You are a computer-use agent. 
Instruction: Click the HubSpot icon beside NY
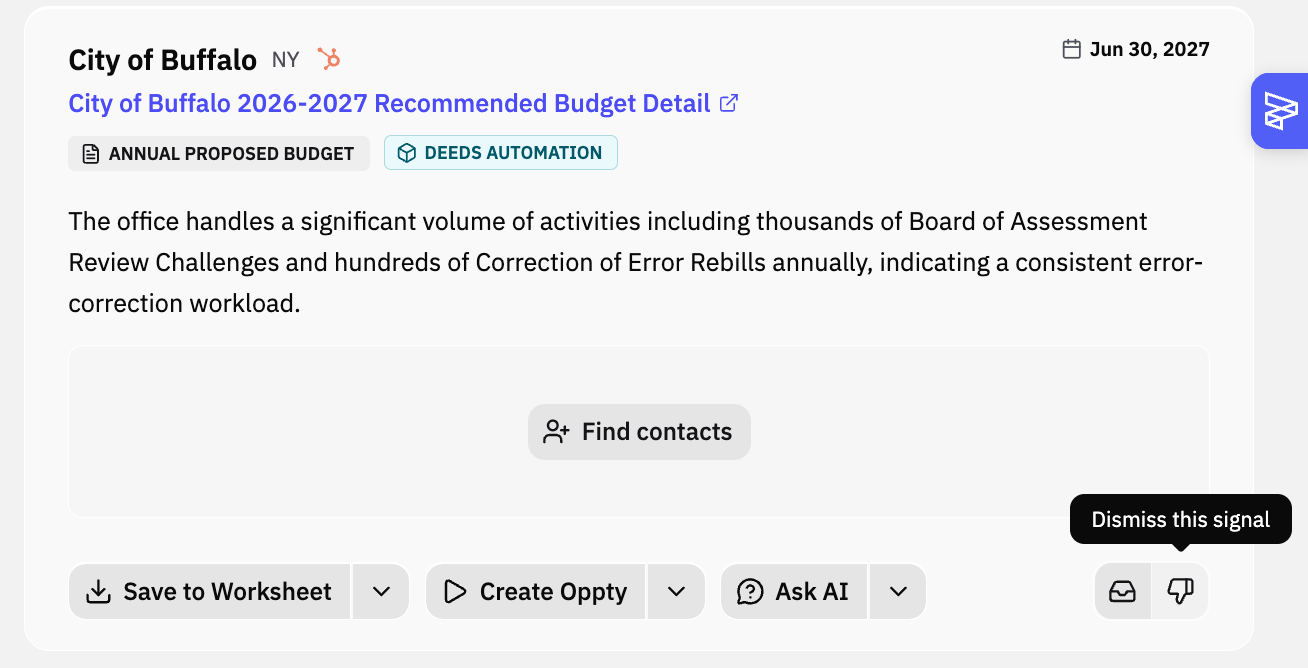click(x=329, y=59)
